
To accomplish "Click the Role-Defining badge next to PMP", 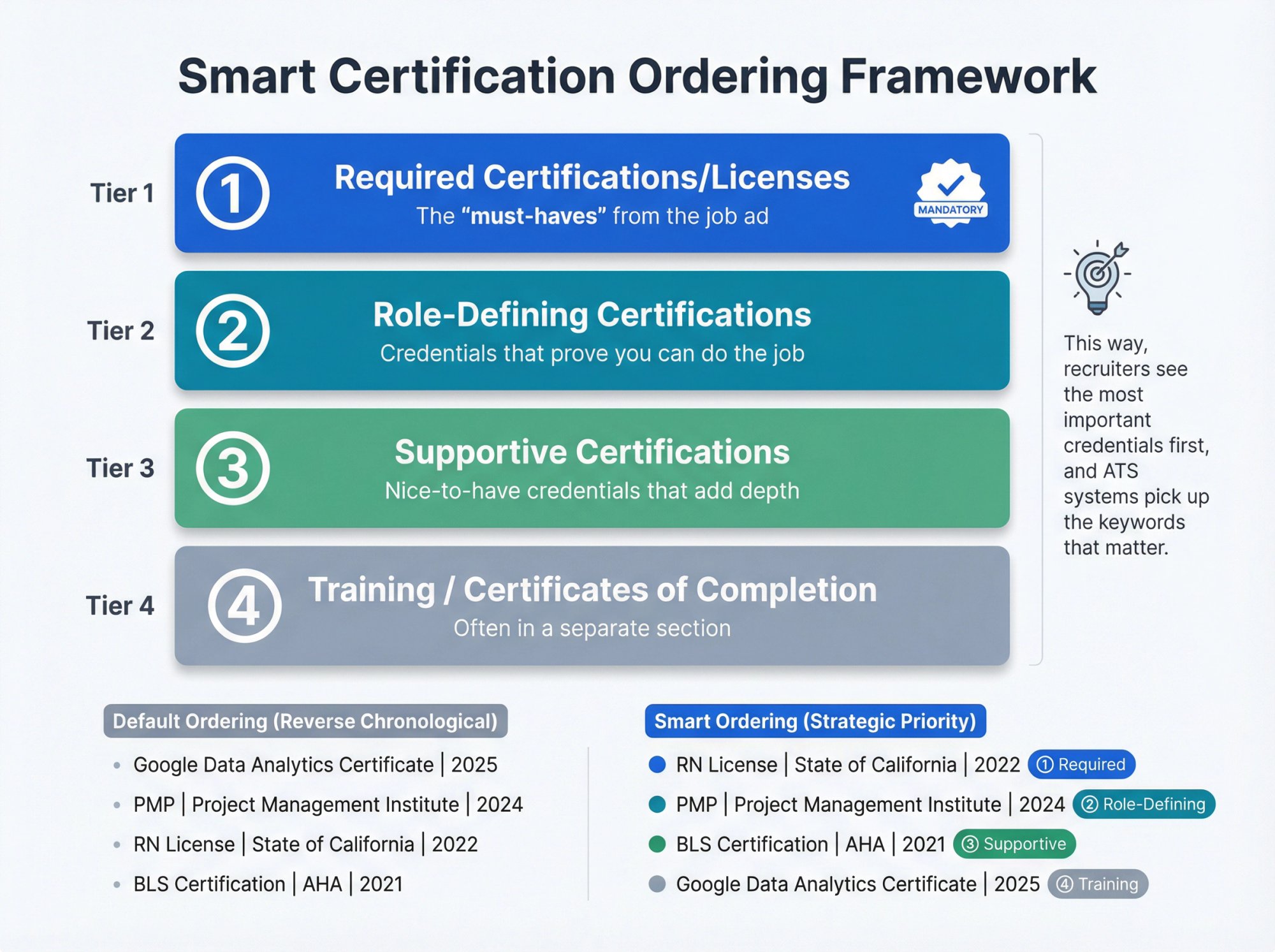I will click(1144, 804).
